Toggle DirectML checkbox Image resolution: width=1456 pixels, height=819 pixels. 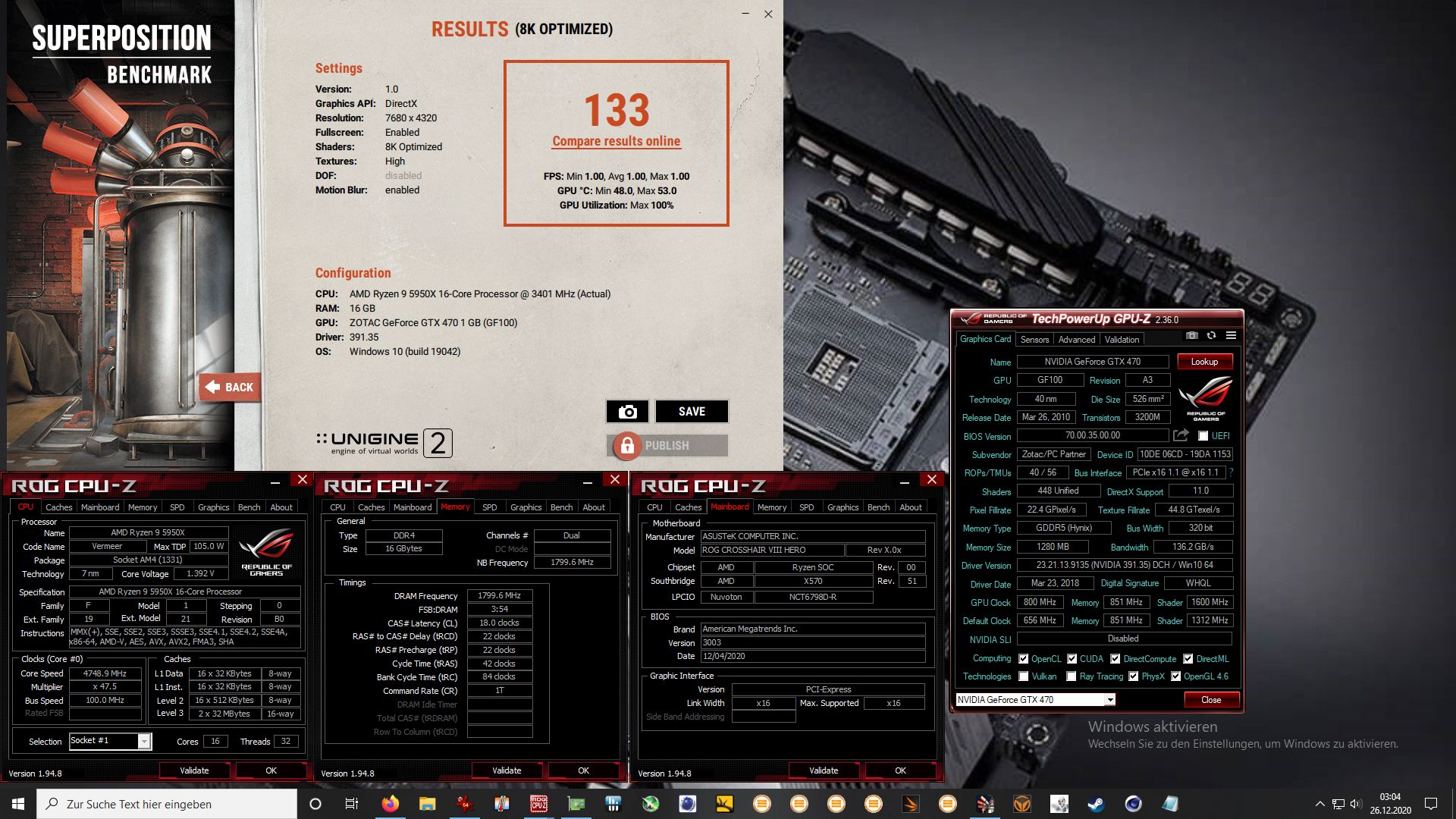tap(1188, 659)
